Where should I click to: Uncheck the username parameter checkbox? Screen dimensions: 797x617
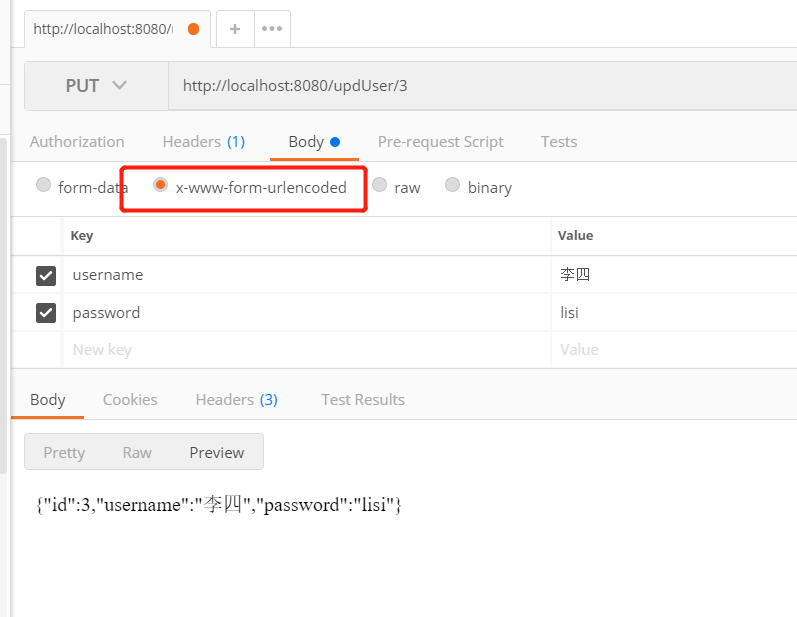46,275
